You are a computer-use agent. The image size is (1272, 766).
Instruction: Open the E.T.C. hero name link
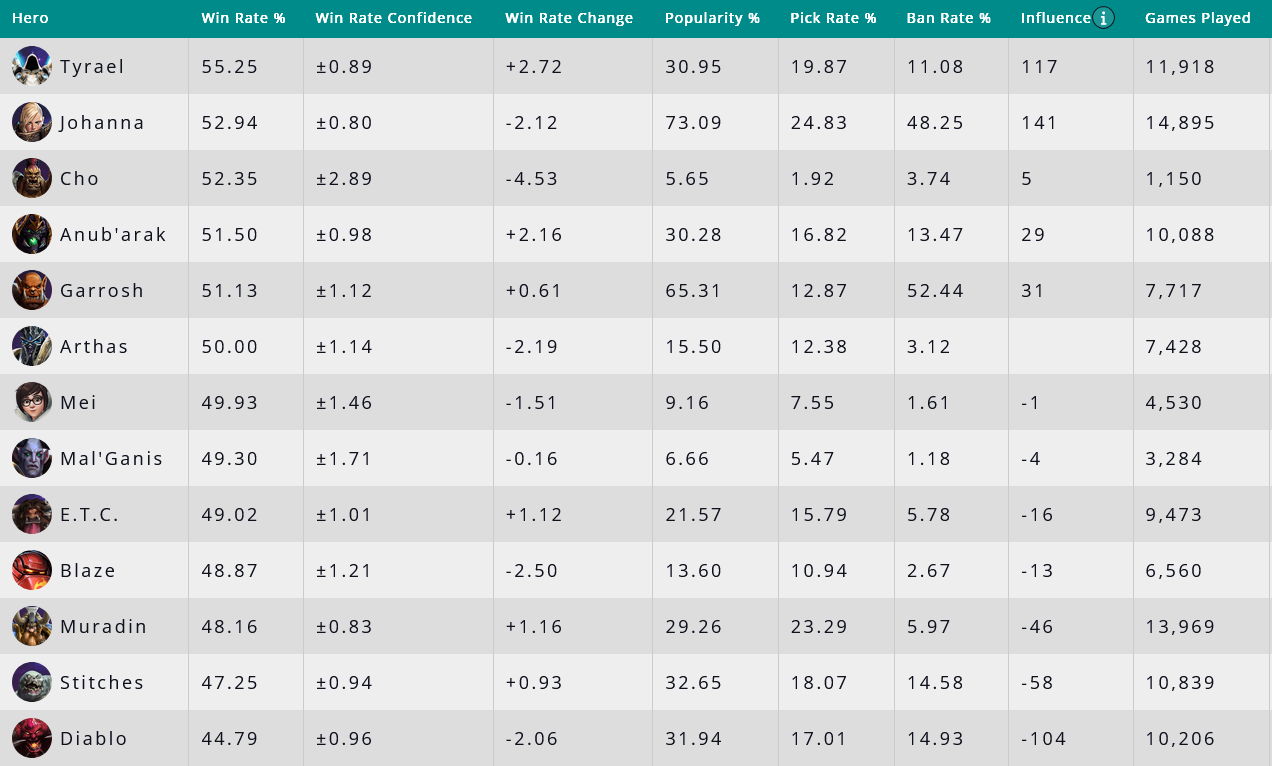pyautogui.click(x=90, y=515)
